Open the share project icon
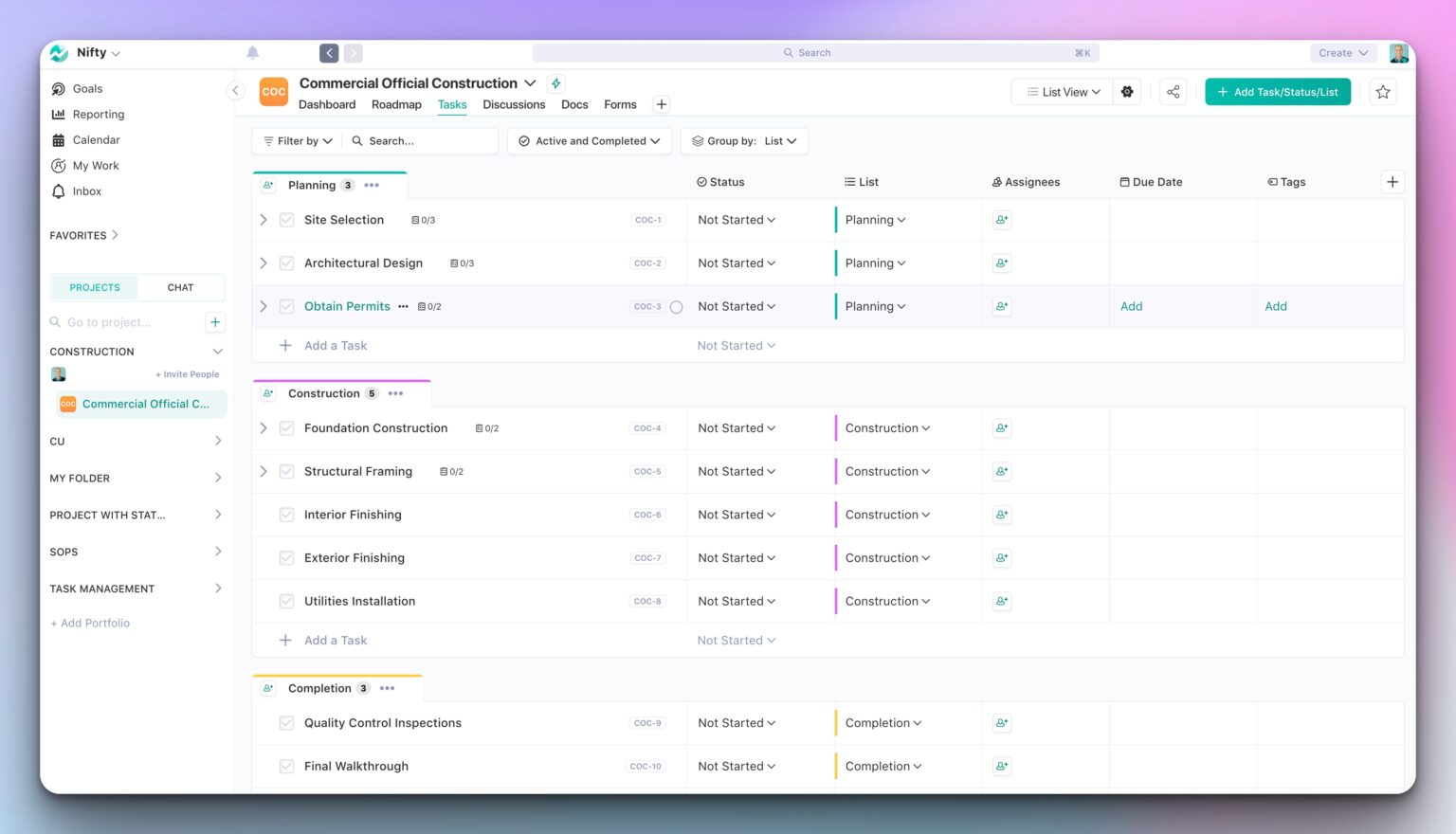This screenshot has width=1456, height=834. (1173, 92)
